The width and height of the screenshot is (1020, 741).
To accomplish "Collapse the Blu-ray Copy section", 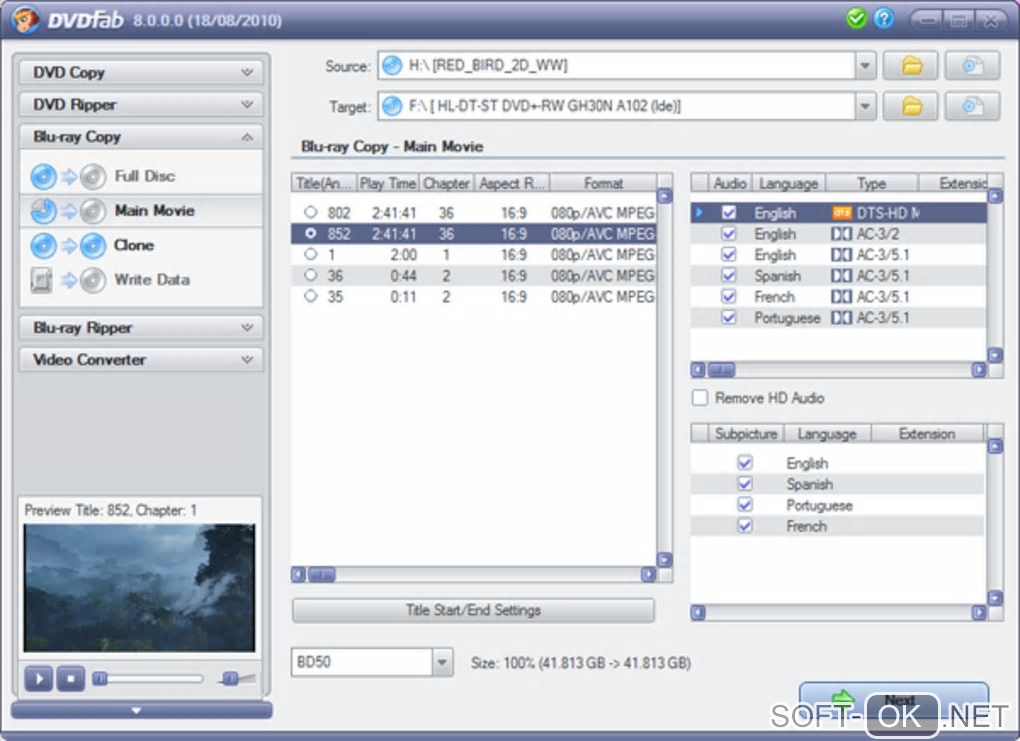I will [141, 137].
